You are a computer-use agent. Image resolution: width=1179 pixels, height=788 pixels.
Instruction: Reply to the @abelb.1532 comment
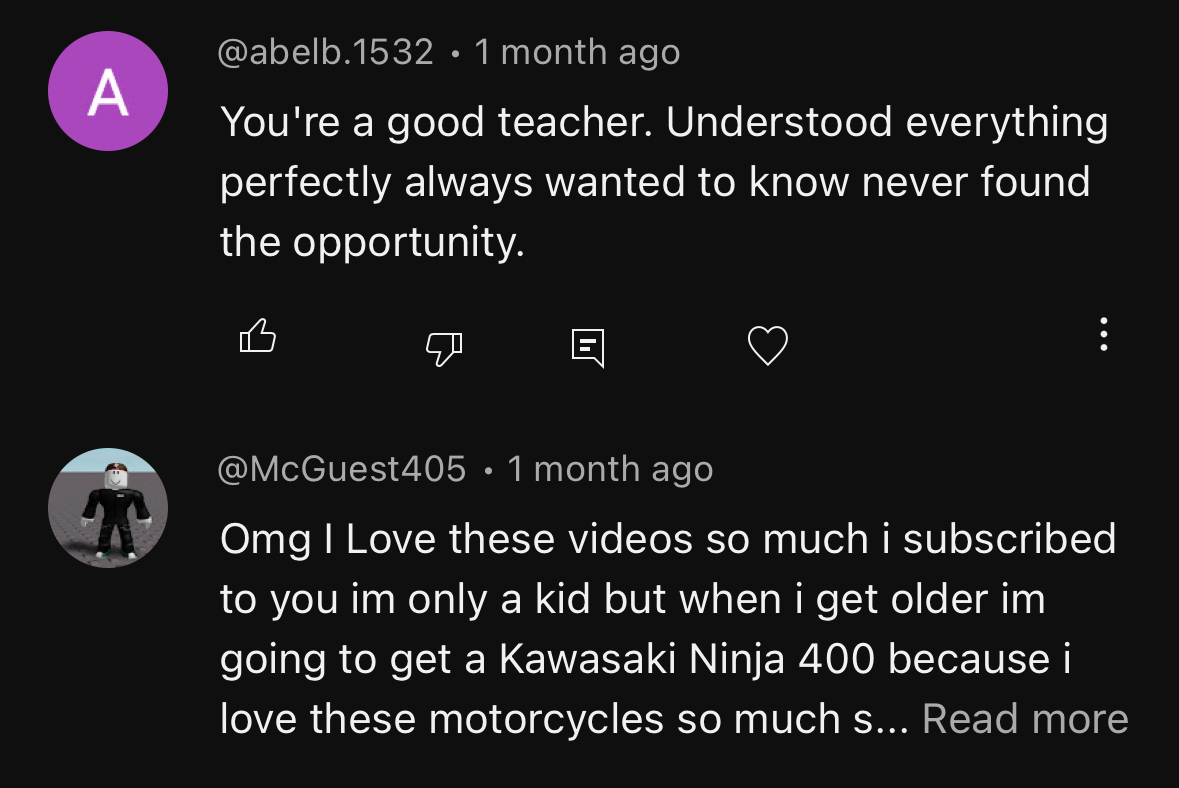587,347
